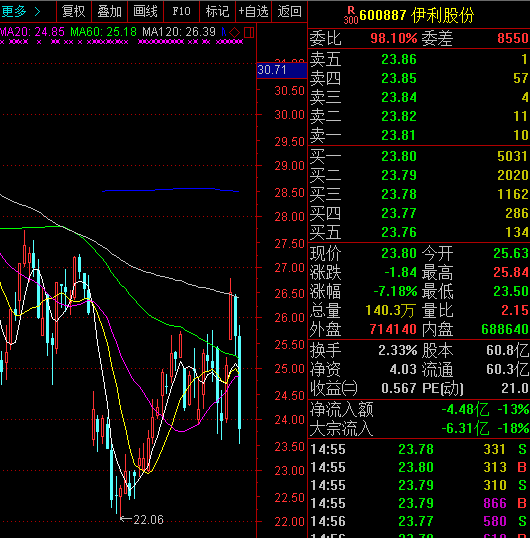The height and width of the screenshot is (538, 530).
Task: Click the 22.06 low price annotation
Action: [x=148, y=519]
